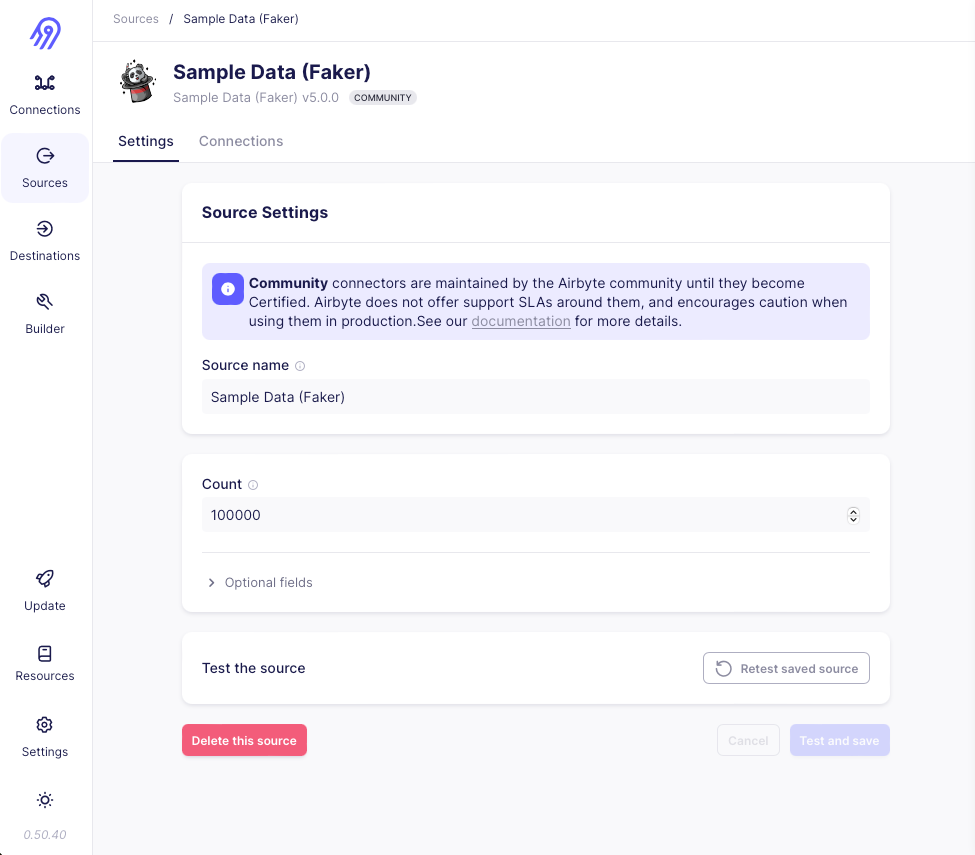The height and width of the screenshot is (855, 975).
Task: Click Delete this source
Action: (x=244, y=740)
